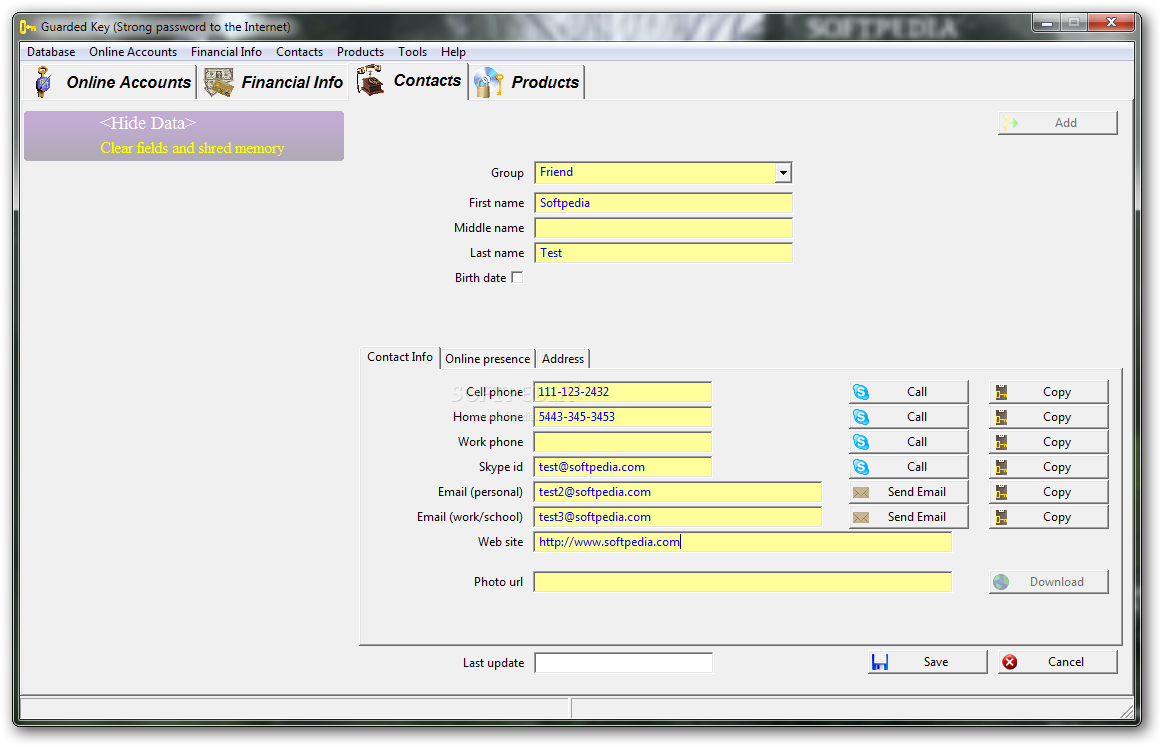Click the Email (work/school) field
Viewport: 1162px width, 747px height.
677,517
